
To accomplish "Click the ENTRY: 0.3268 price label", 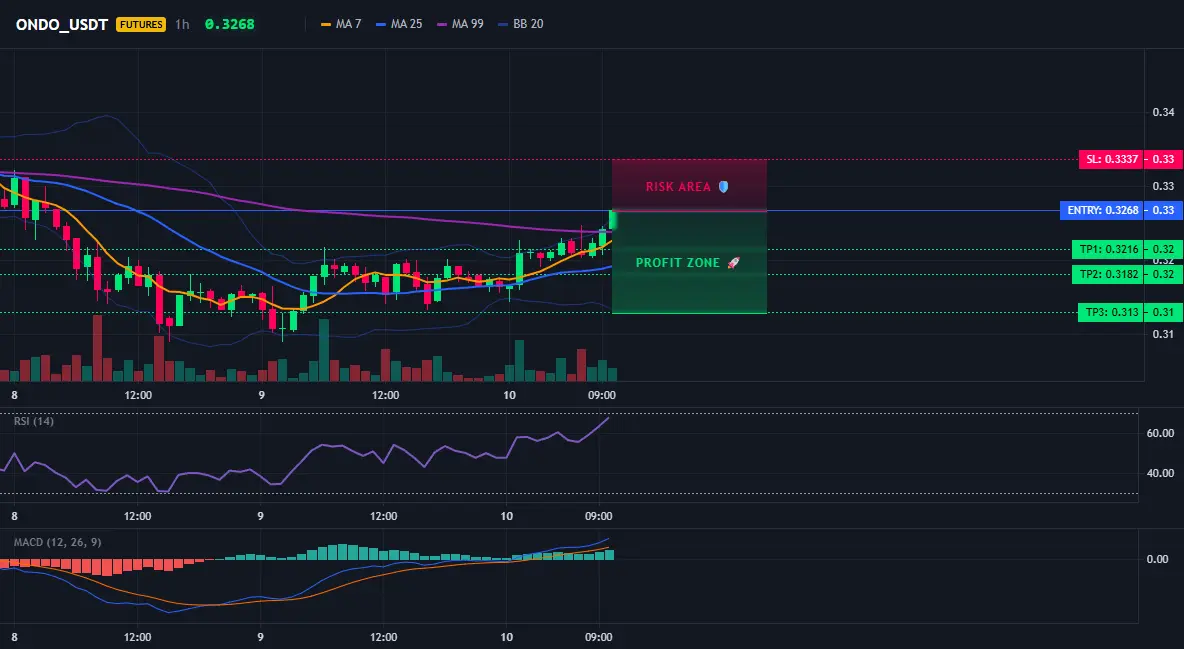I will [x=1102, y=210].
